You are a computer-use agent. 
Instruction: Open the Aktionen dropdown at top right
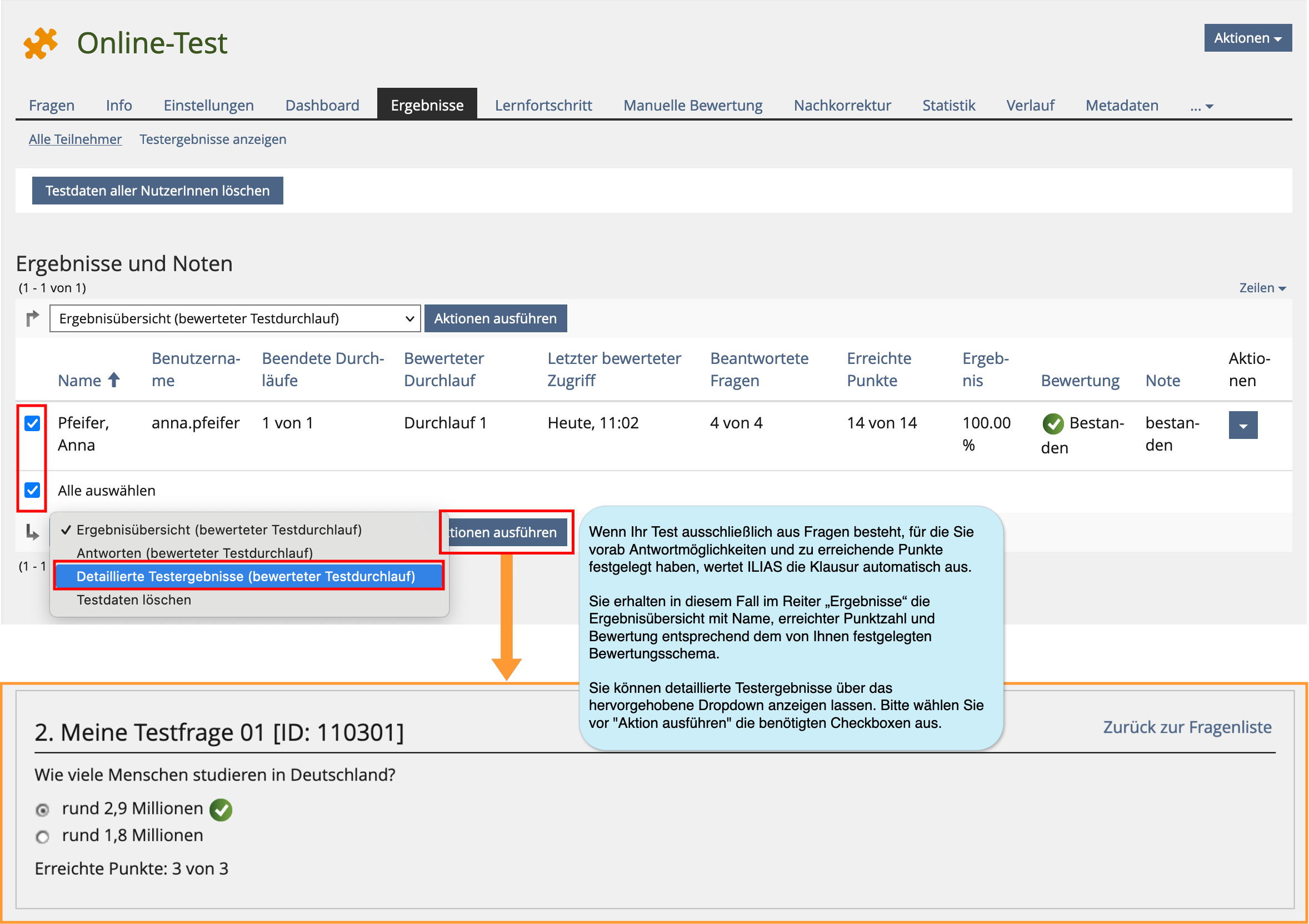coord(1247,38)
